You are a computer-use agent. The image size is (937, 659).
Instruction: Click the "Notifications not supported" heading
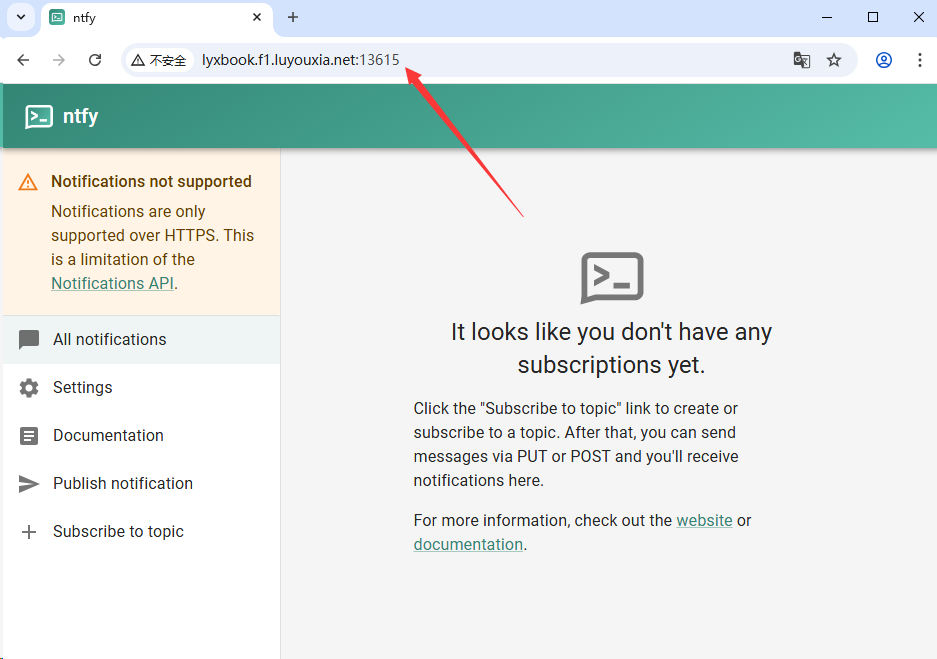pyautogui.click(x=151, y=182)
